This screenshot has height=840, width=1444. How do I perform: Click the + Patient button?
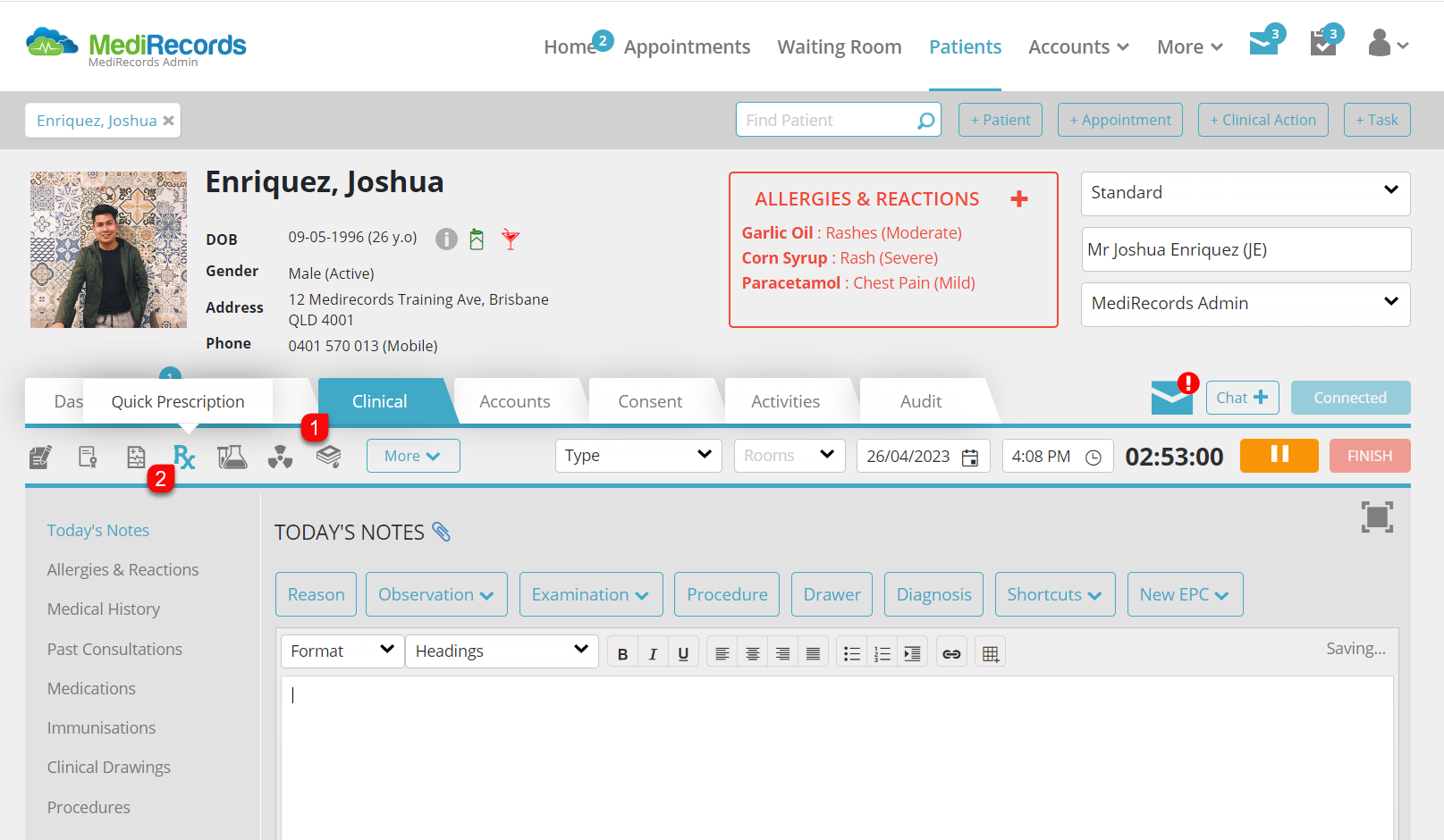(x=1001, y=120)
